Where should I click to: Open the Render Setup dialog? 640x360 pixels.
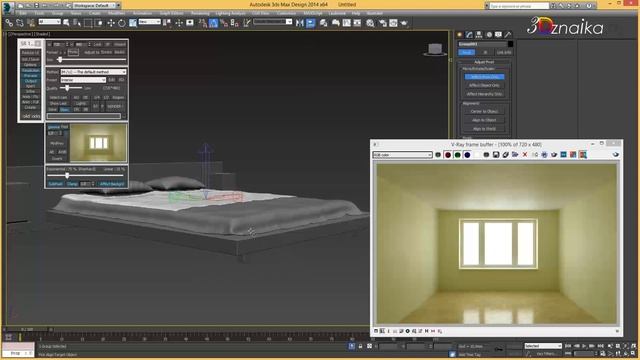[x=382, y=23]
